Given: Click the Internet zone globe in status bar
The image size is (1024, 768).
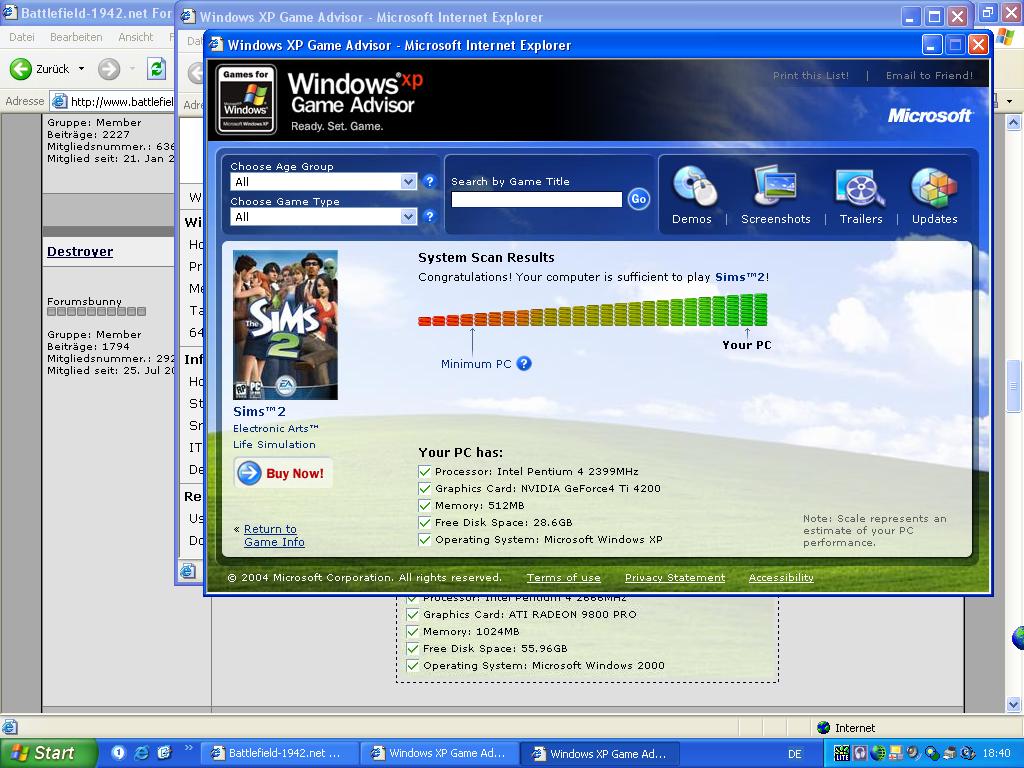Looking at the screenshot, I should tap(824, 728).
